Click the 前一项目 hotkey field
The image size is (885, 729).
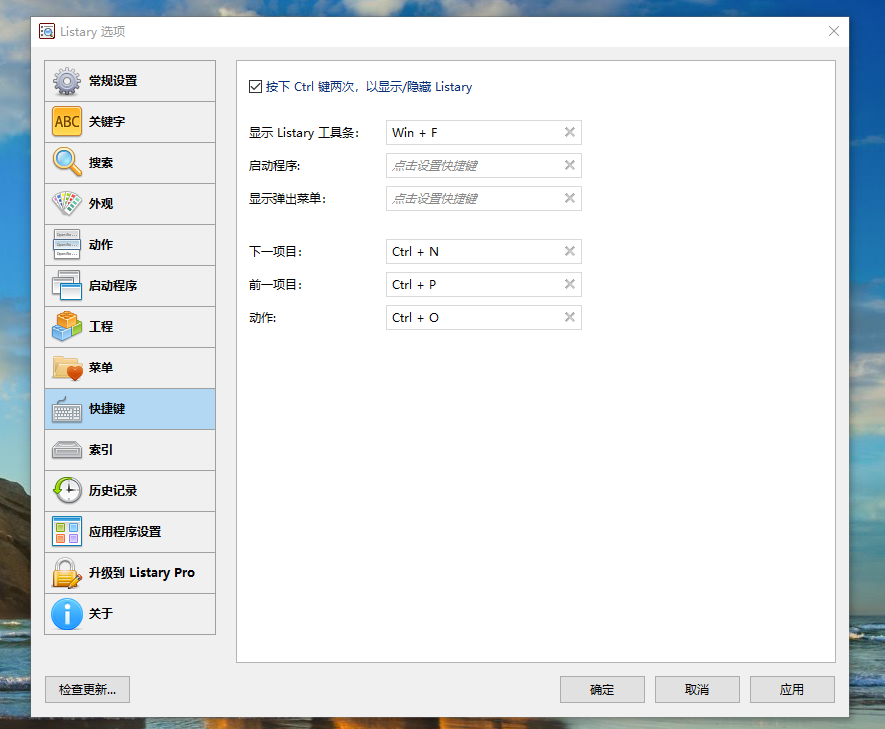pos(484,284)
